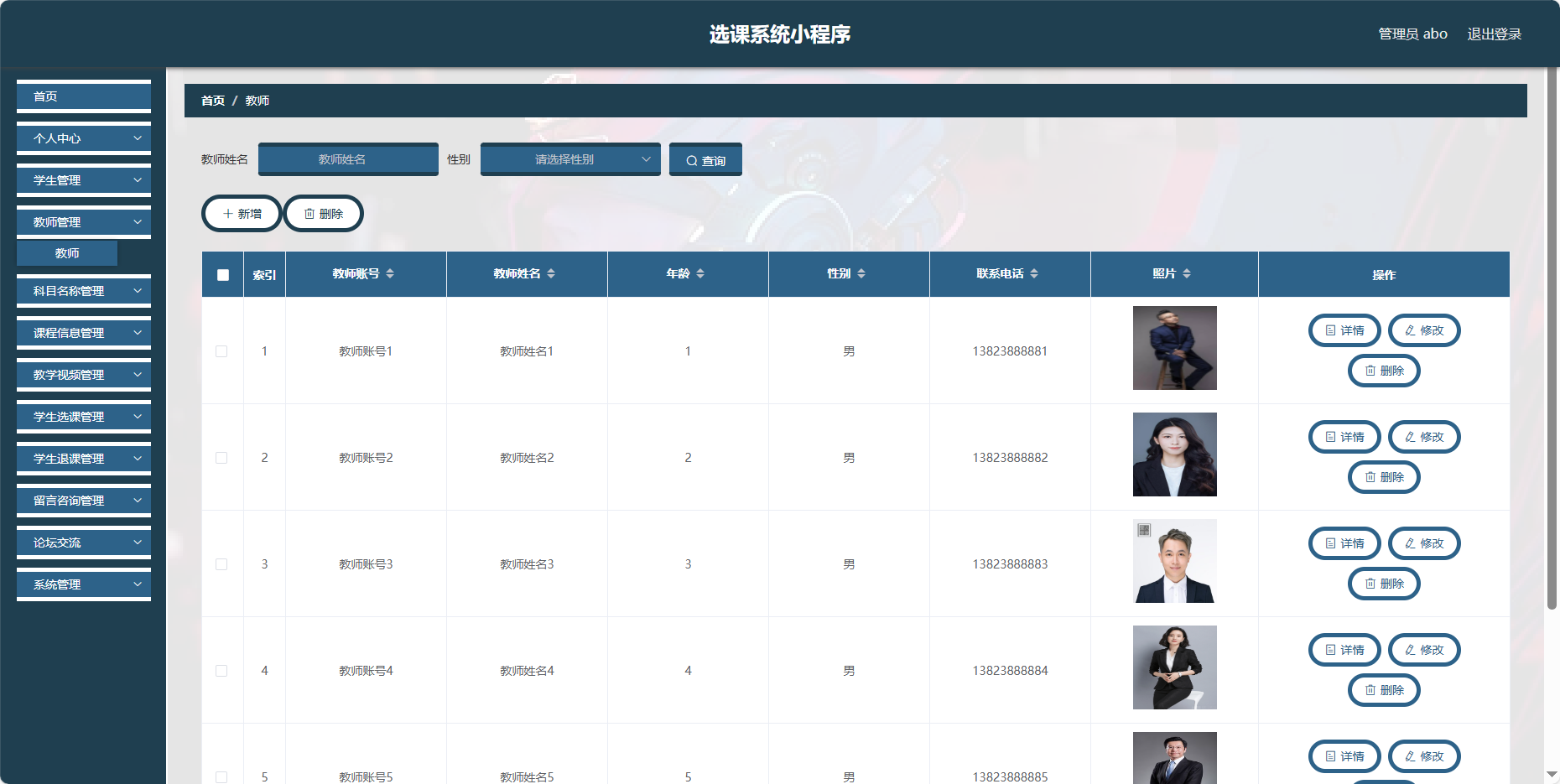
Task: Delete the 教师账号1 row
Action: pos(1384,371)
